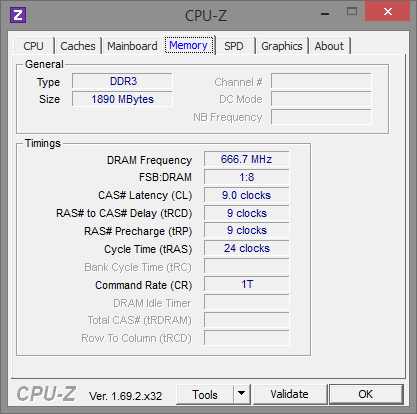This screenshot has height=414, width=417.
Task: Click the Cycle Time (tRAS) label
Action: coord(148,249)
